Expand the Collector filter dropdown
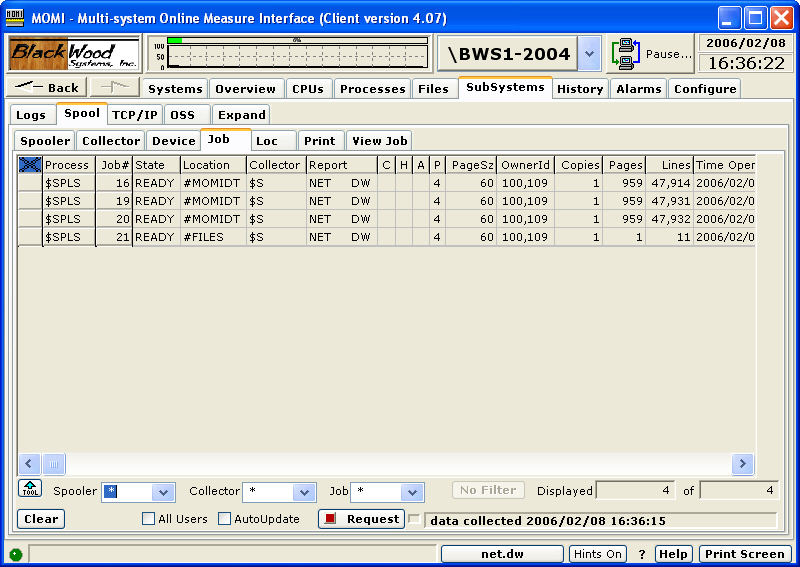The image size is (800, 567). 304,492
